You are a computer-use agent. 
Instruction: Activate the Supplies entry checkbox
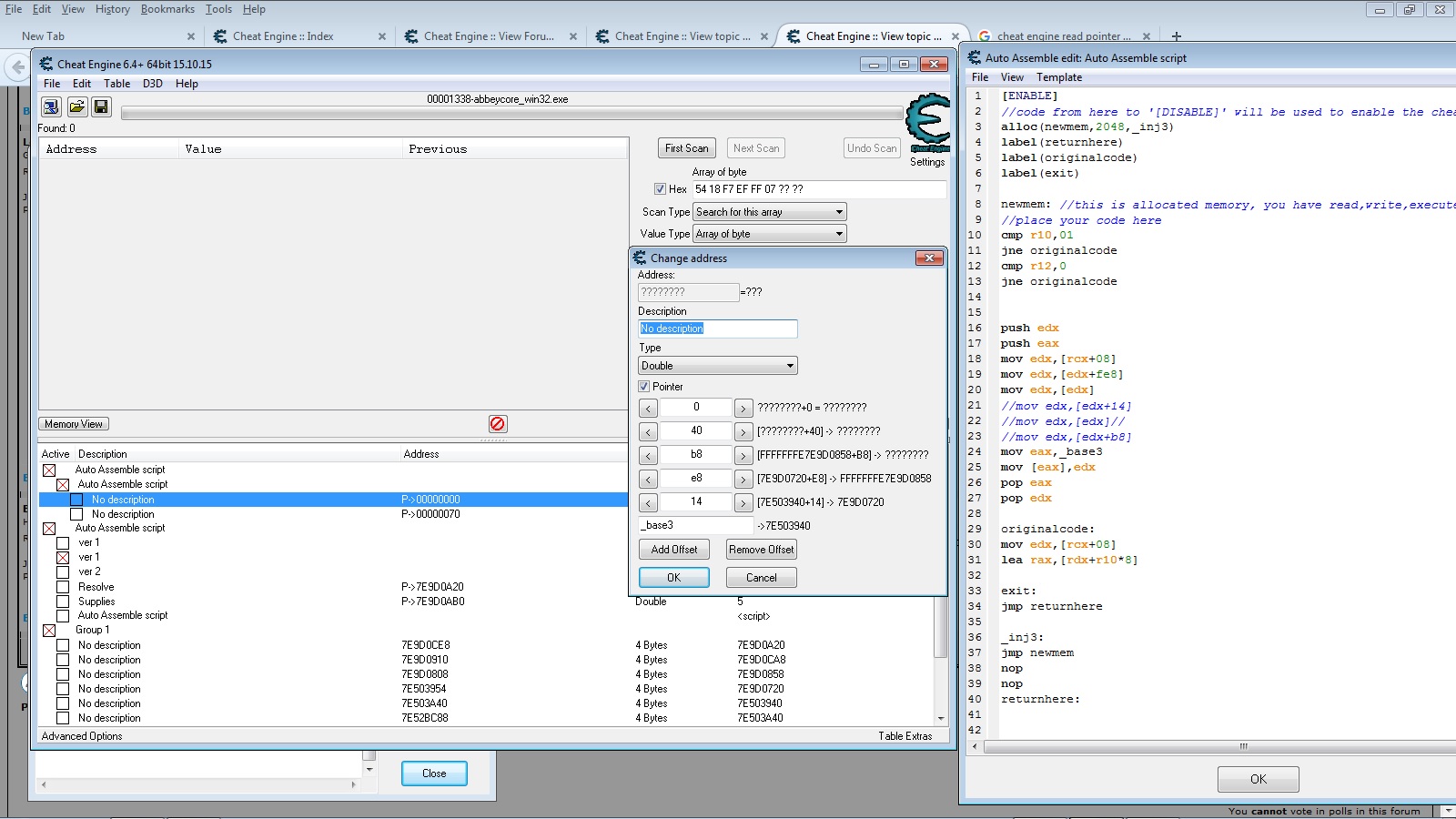tap(63, 602)
